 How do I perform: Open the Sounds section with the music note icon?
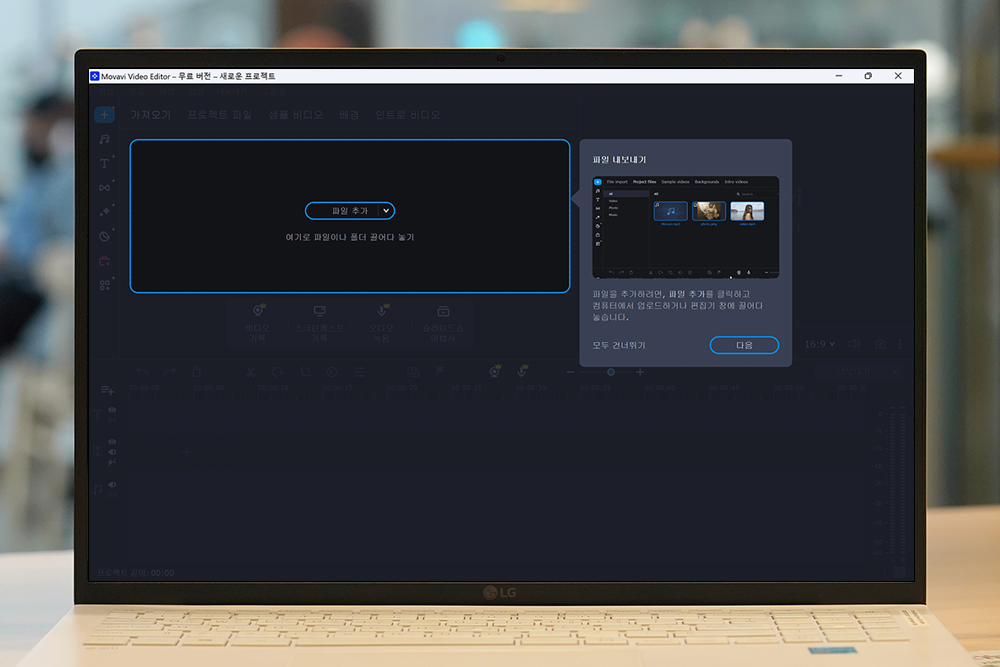(105, 139)
